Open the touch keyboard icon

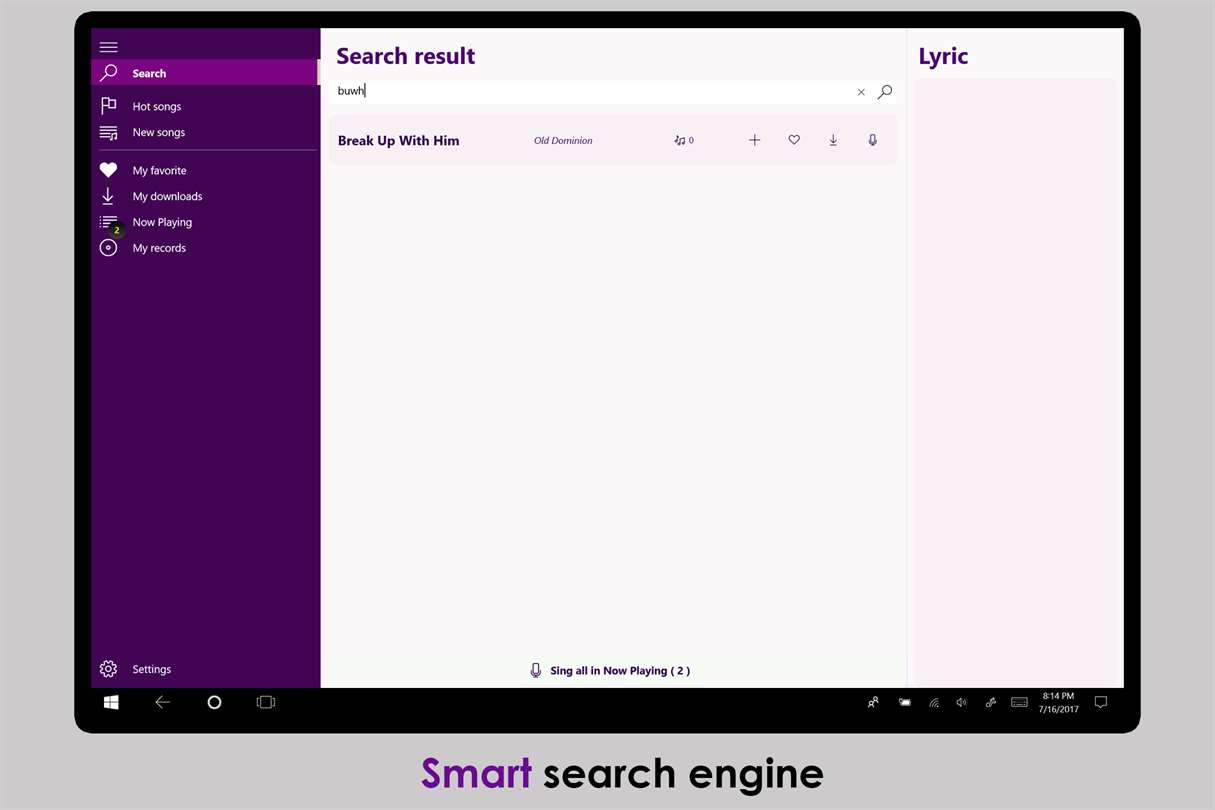1019,703
